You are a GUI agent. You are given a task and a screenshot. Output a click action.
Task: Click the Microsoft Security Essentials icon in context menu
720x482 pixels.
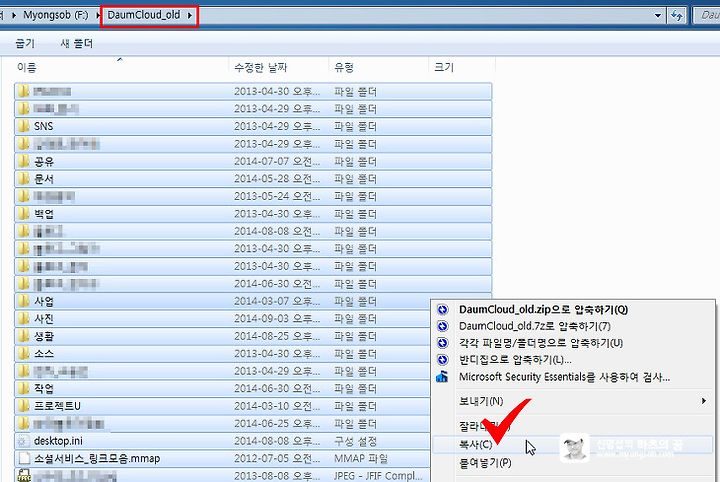tap(442, 377)
